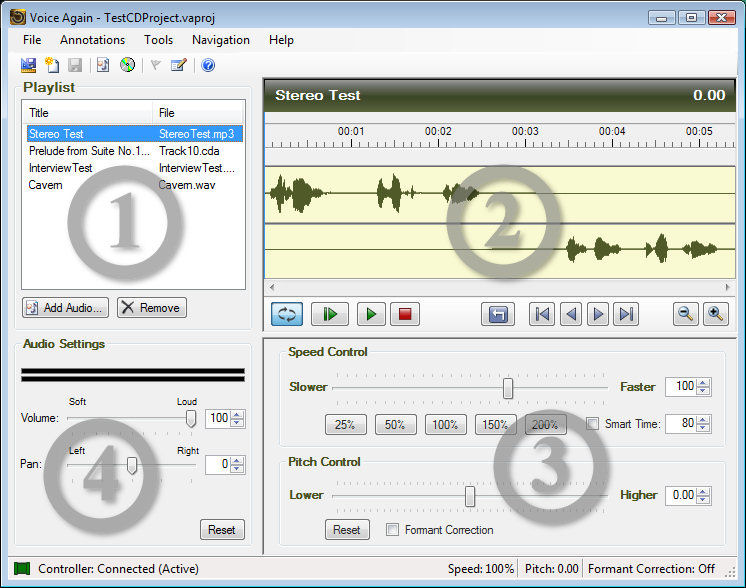This screenshot has height=588, width=746.
Task: Click green controller status indicator
Action: tap(22, 568)
